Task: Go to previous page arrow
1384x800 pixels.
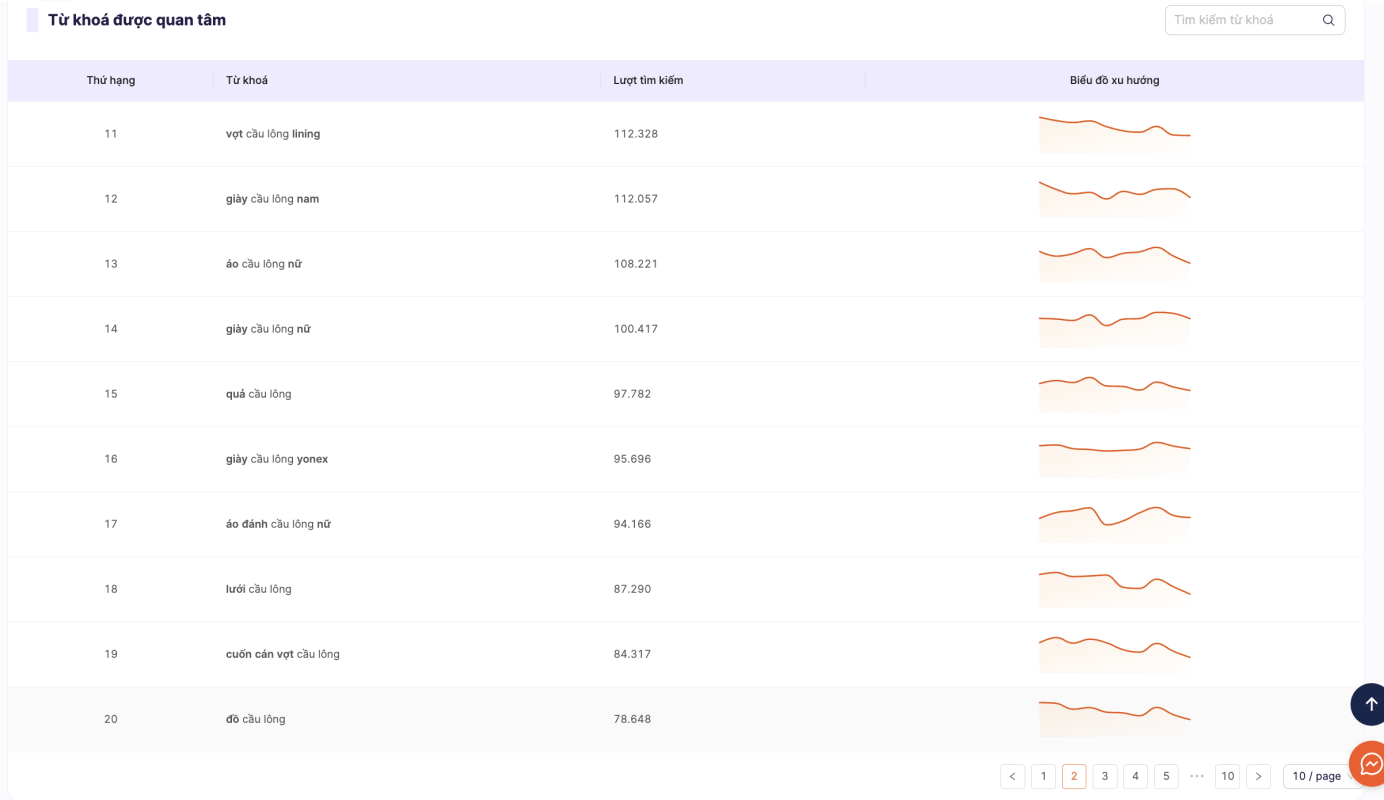Action: [1012, 776]
